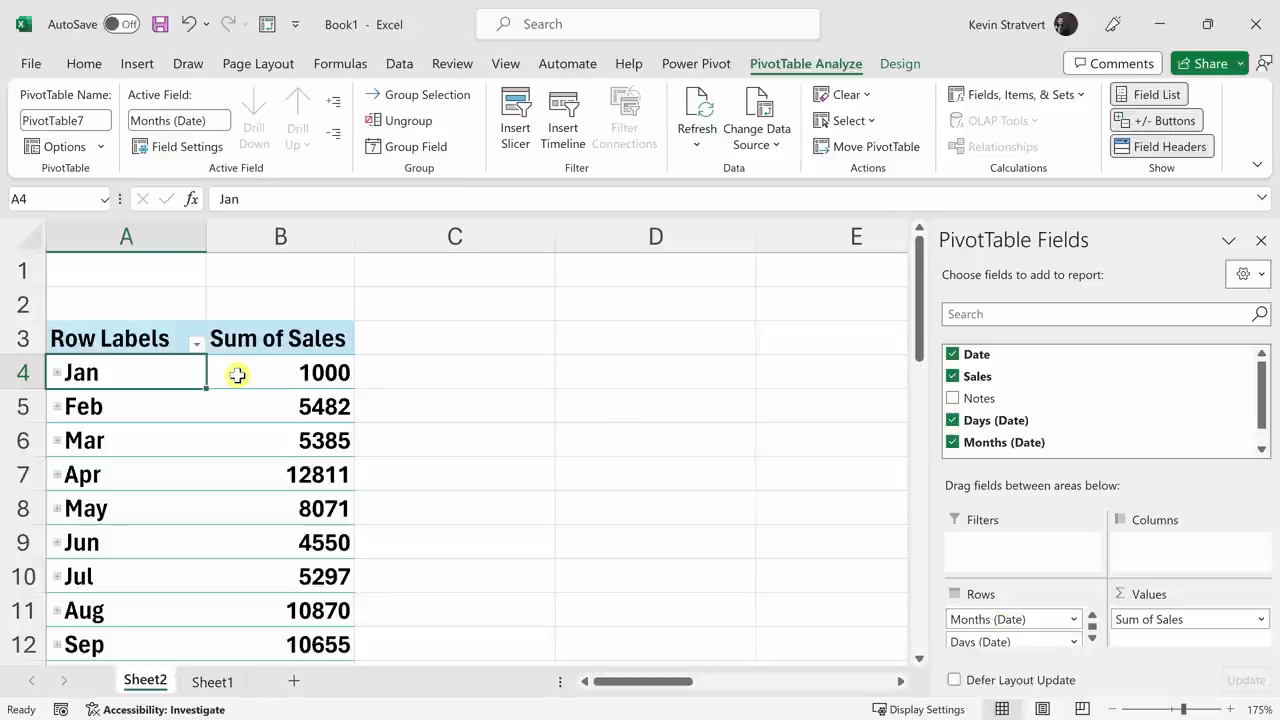Open the Comments button
The width and height of the screenshot is (1280, 720).
click(x=1112, y=63)
